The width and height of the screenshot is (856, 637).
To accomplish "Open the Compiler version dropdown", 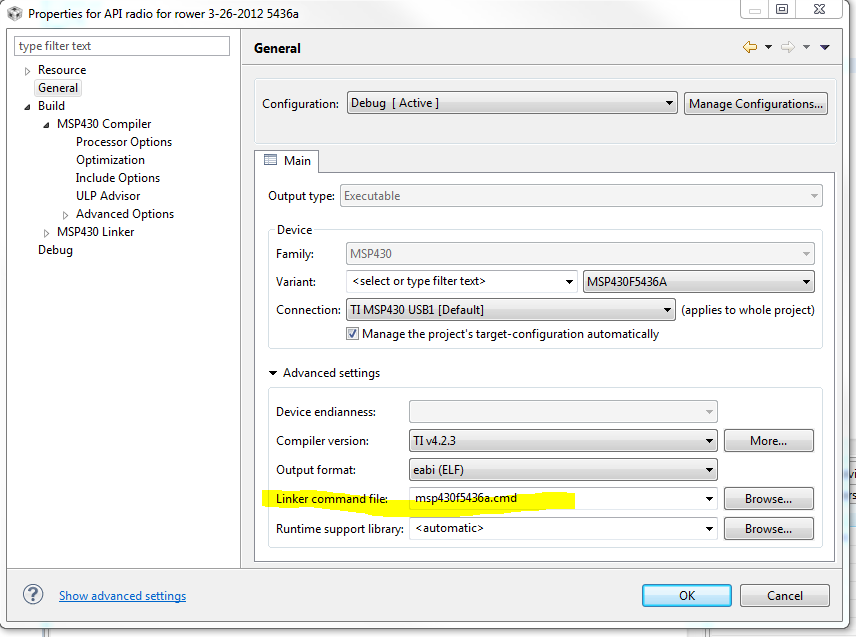I will click(563, 440).
